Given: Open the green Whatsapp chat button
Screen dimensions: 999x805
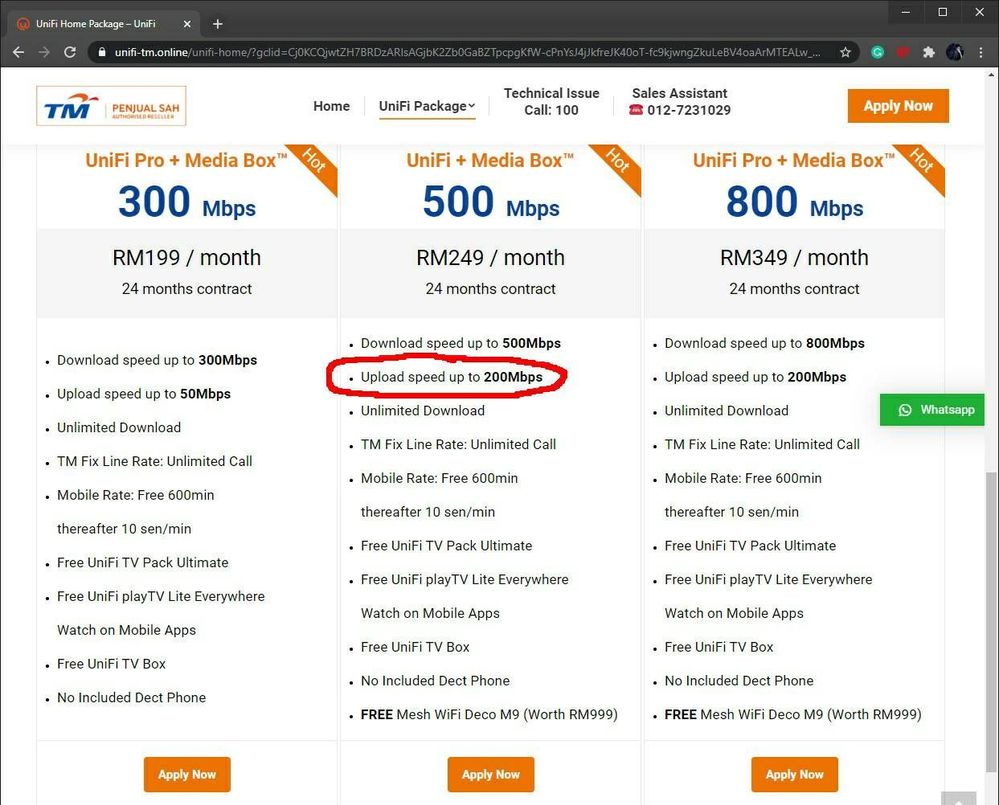Looking at the screenshot, I should (x=932, y=410).
